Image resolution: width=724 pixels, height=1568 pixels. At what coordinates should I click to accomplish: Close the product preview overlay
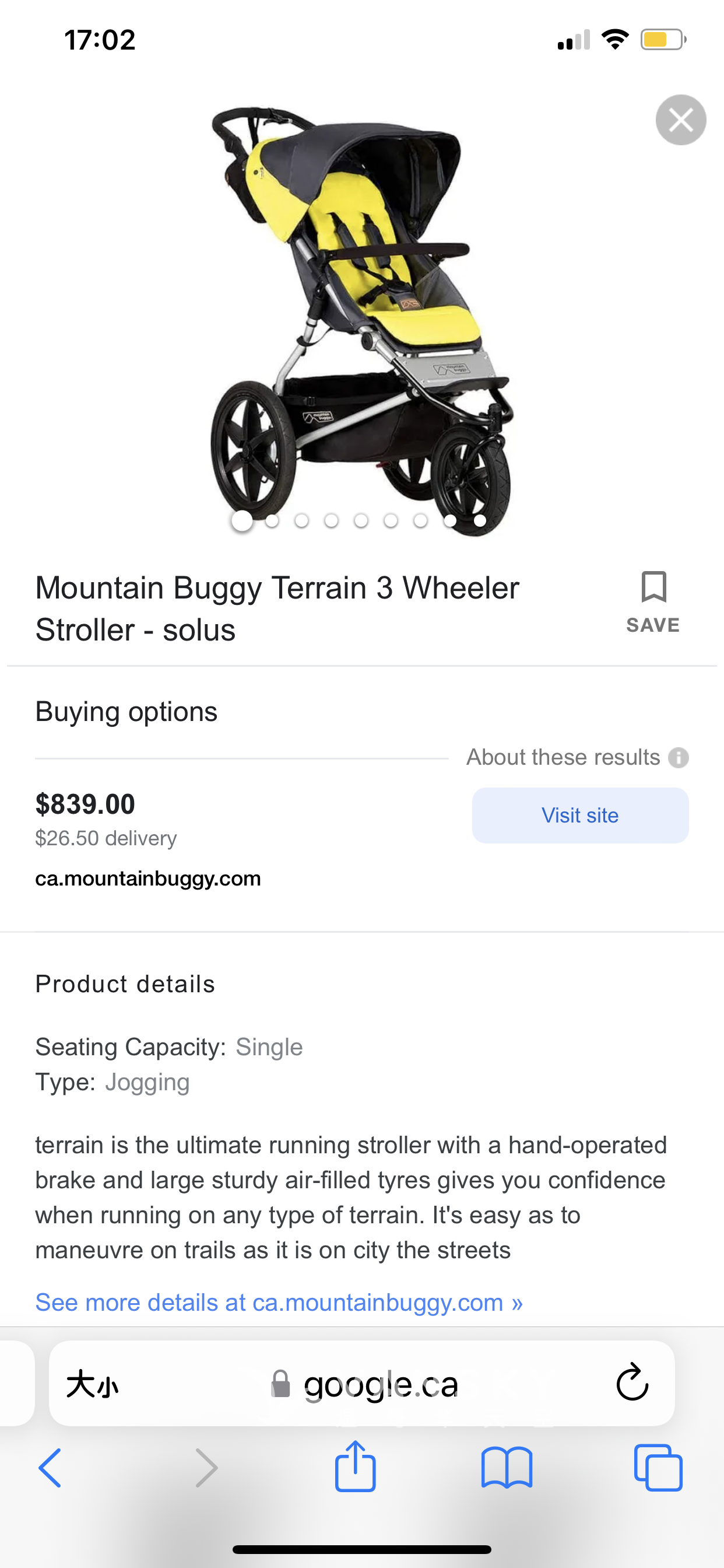tap(680, 120)
